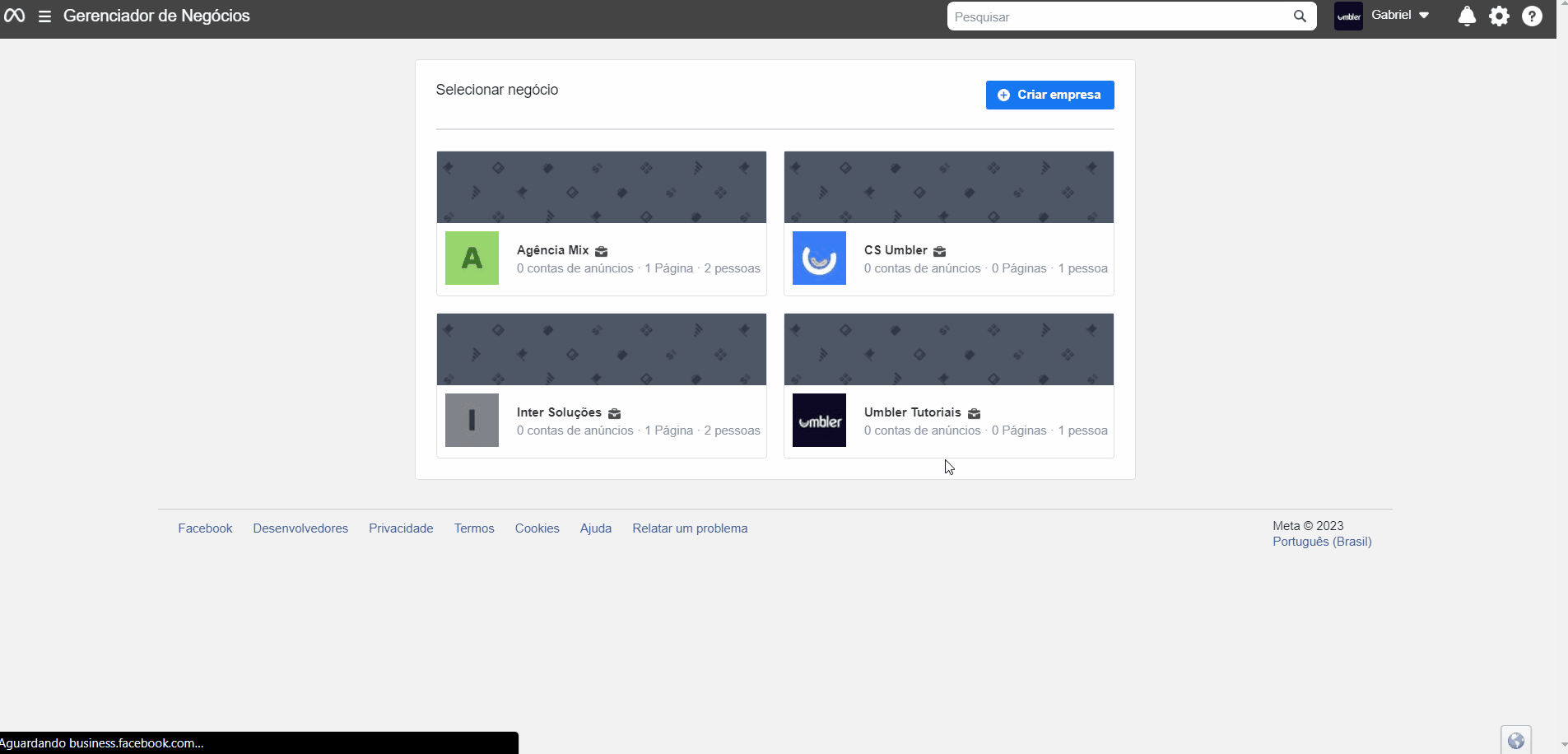Click briefcase icon next to Umbler Tutoriais
Image resolution: width=1568 pixels, height=754 pixels.
click(974, 413)
